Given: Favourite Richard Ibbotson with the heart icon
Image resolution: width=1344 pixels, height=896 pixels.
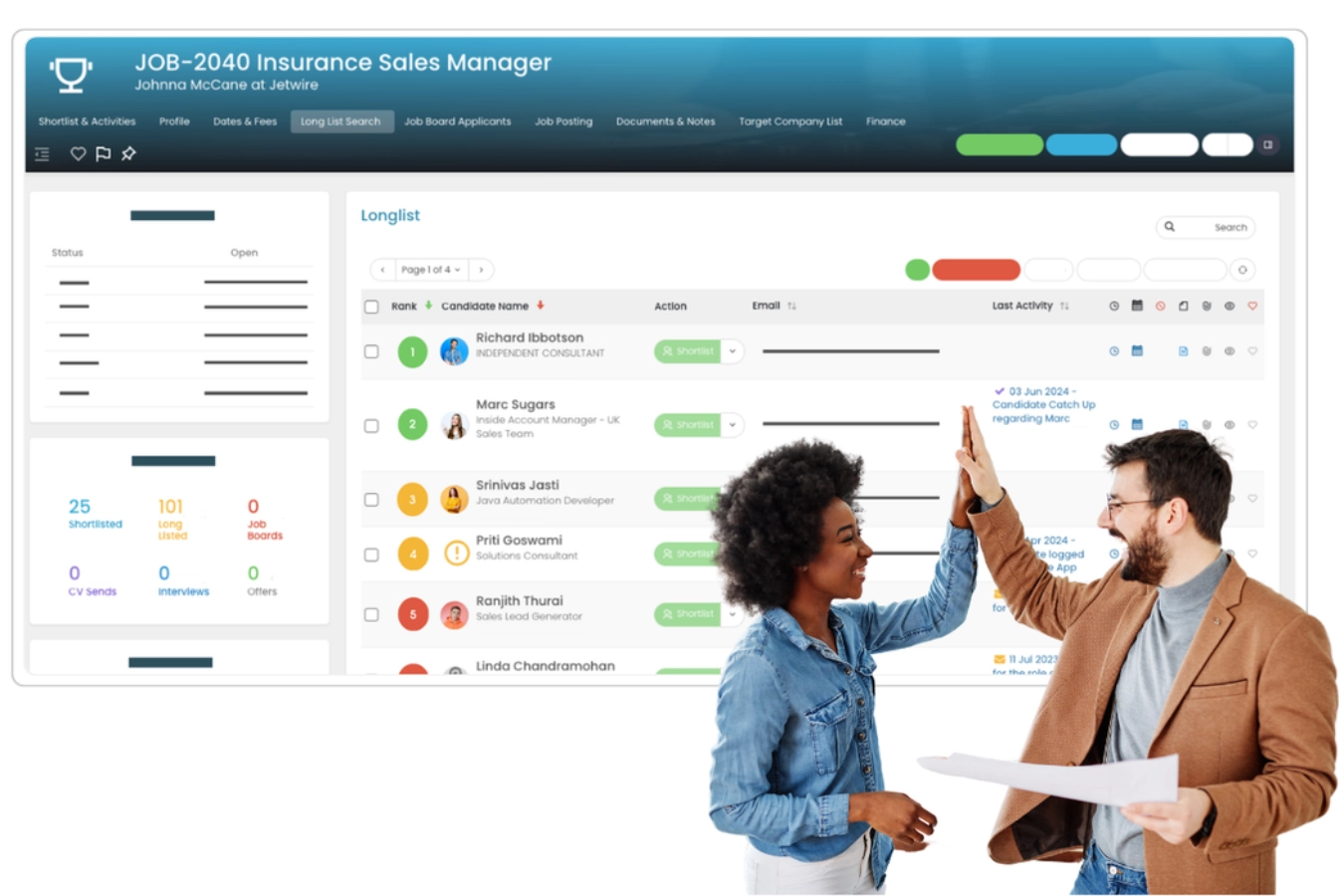Looking at the screenshot, I should pos(1252,351).
